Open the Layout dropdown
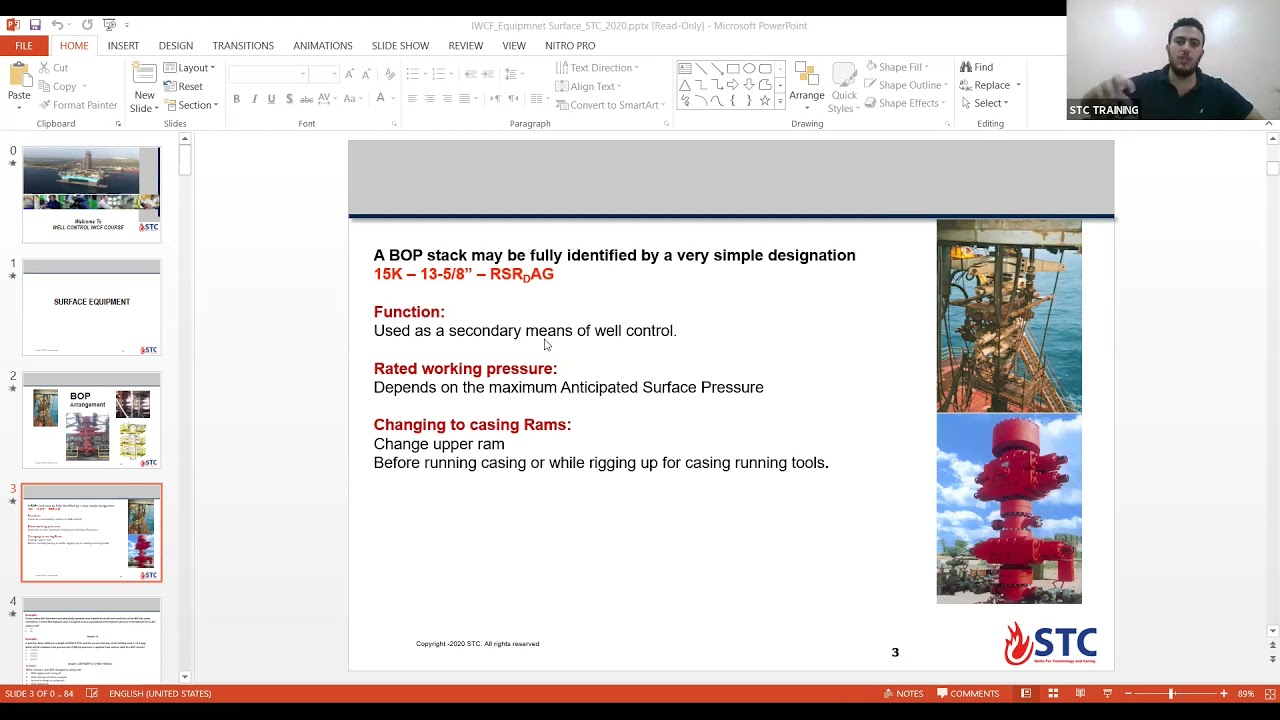This screenshot has width=1280, height=720. [x=190, y=68]
